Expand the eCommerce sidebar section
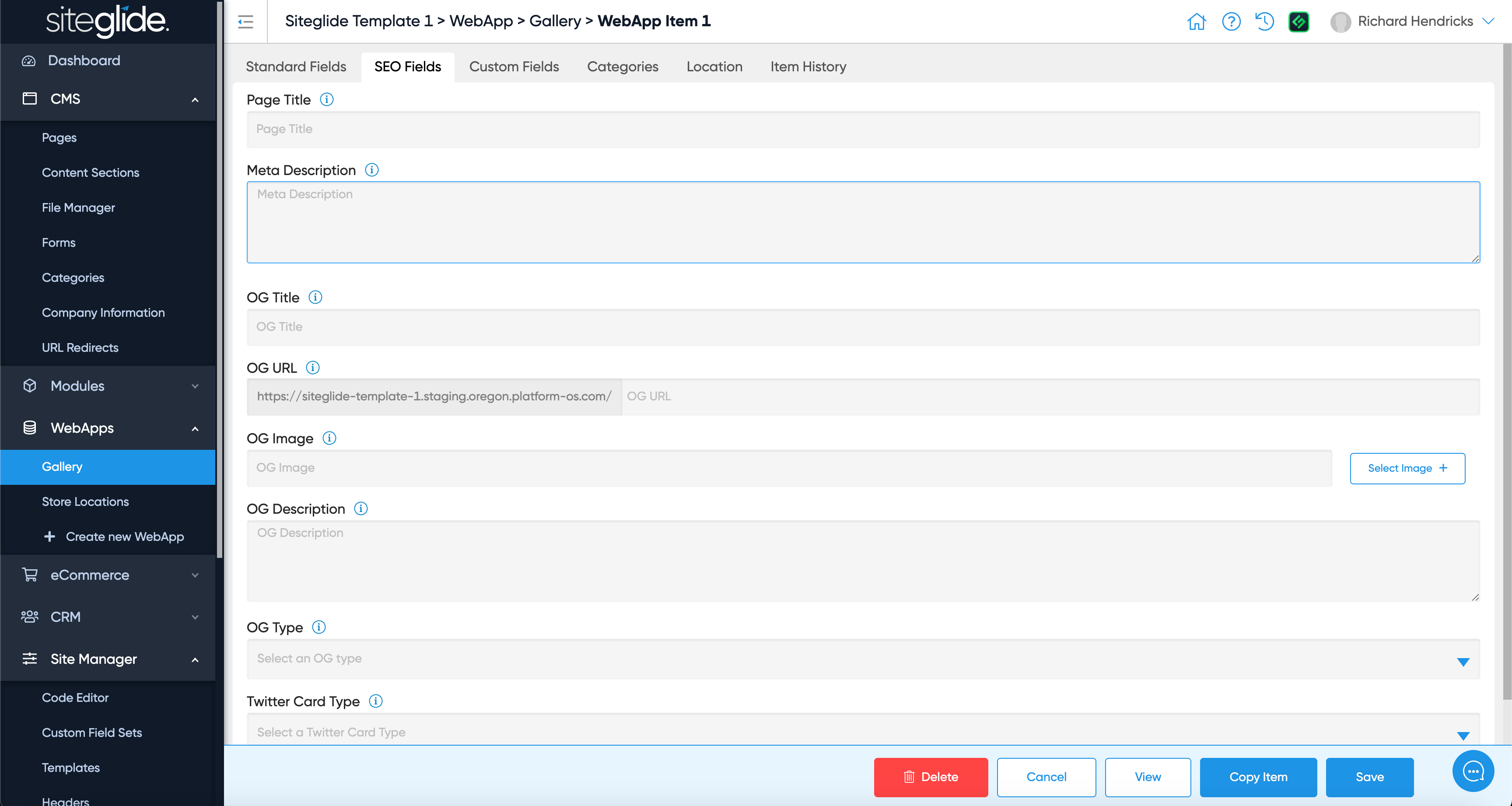 (x=108, y=575)
